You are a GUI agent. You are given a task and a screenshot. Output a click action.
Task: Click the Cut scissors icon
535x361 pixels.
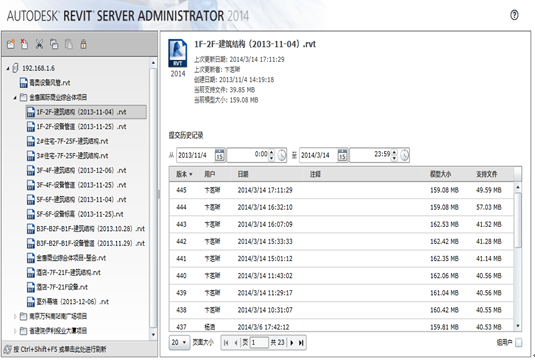pos(39,44)
